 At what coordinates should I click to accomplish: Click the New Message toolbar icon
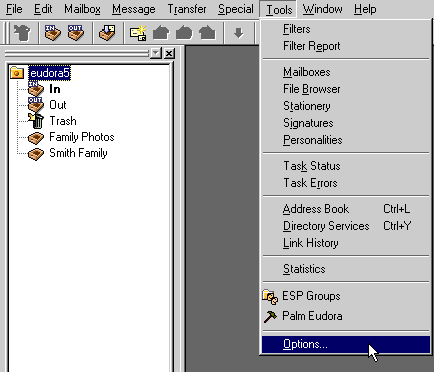pyautogui.click(x=138, y=33)
